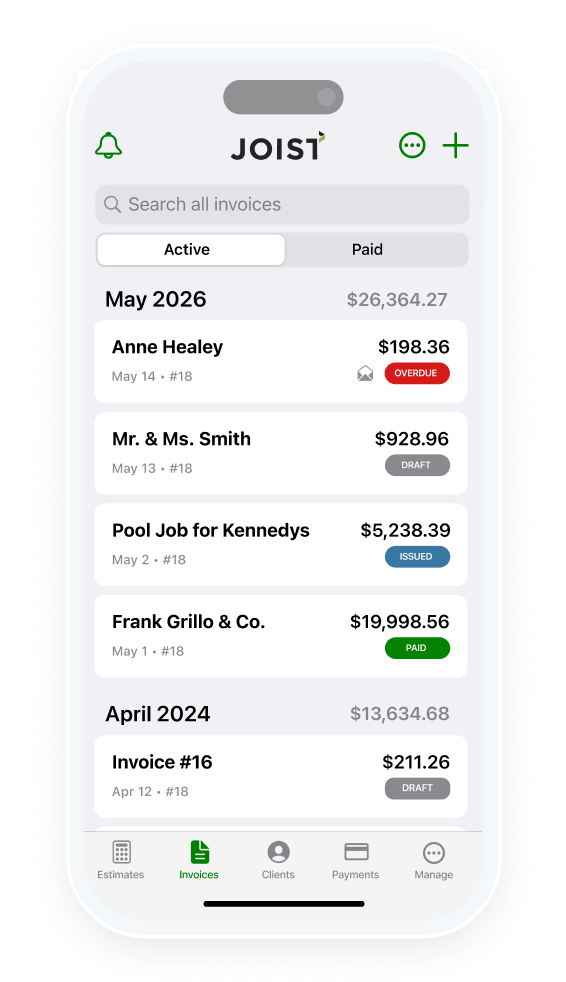Open Frank Grillo & Co. invoice

coord(280,636)
